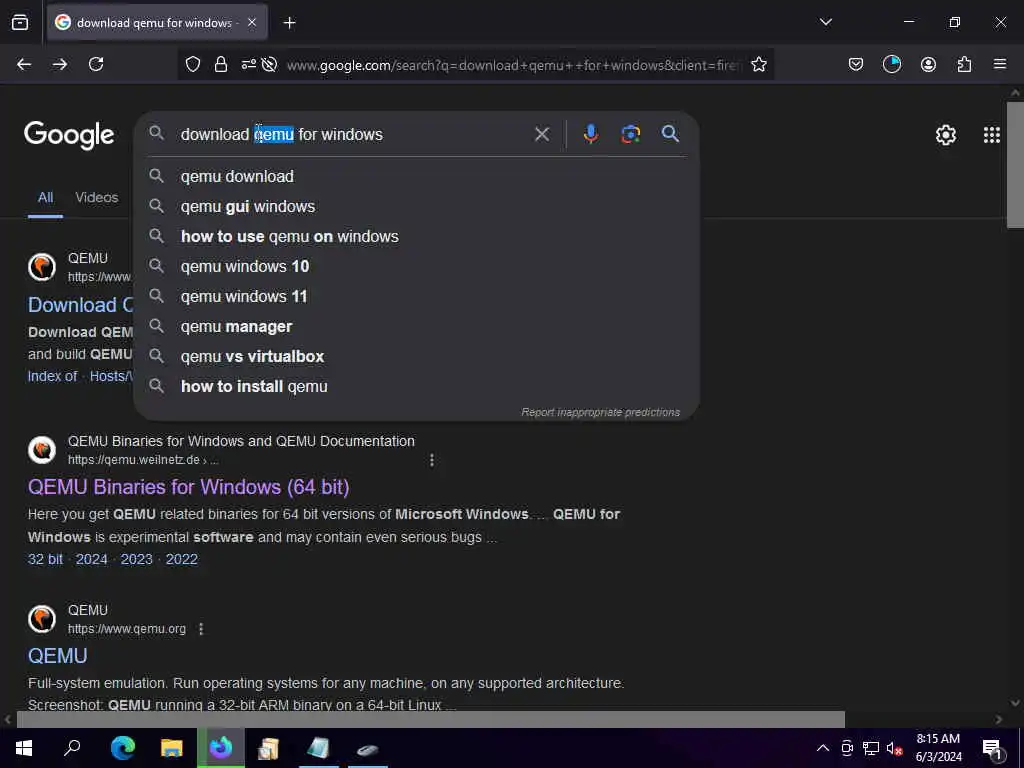
Task: Go to Google home via logo
Action: 69,135
